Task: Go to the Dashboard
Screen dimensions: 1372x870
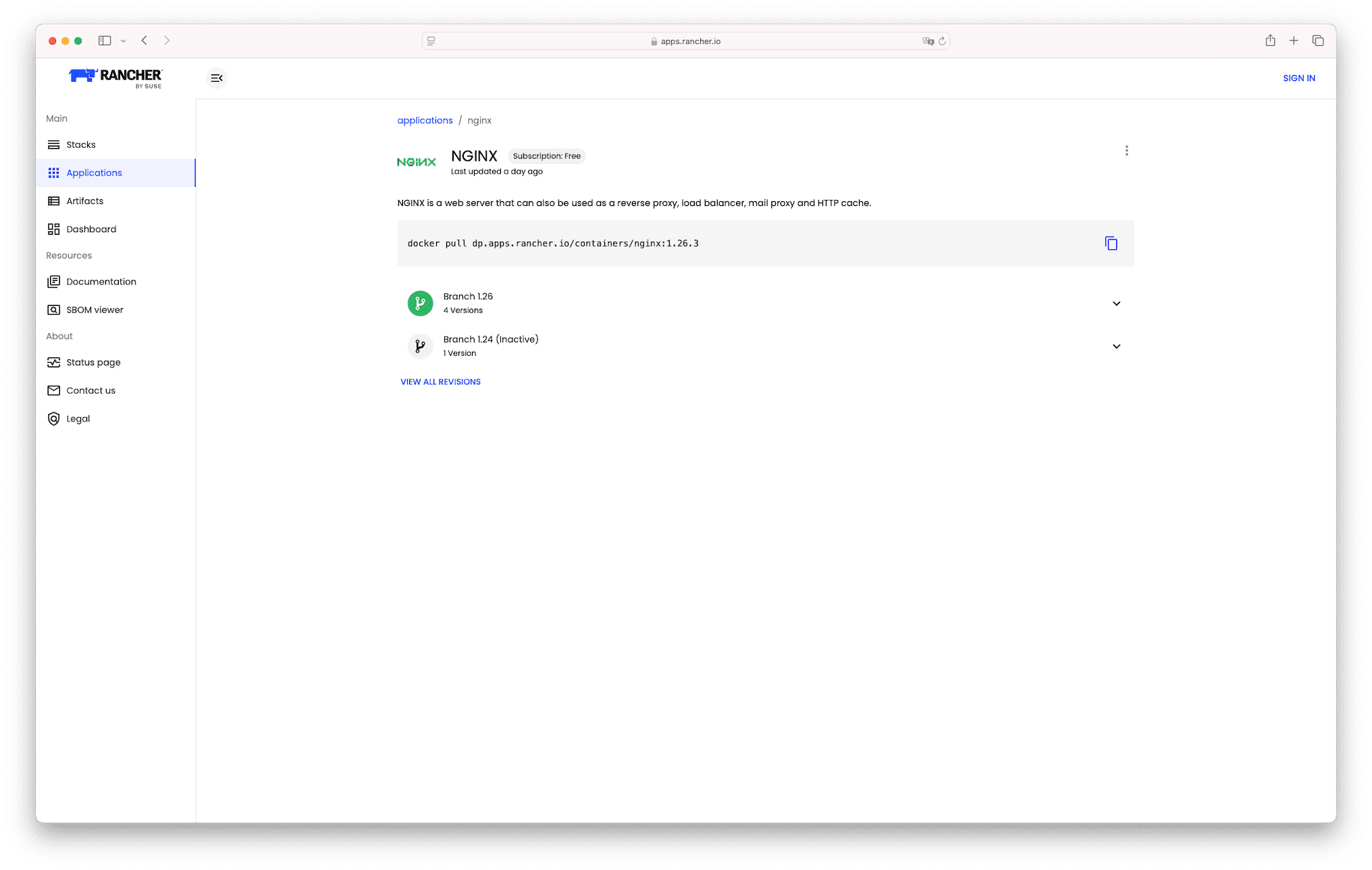Action: click(x=91, y=229)
